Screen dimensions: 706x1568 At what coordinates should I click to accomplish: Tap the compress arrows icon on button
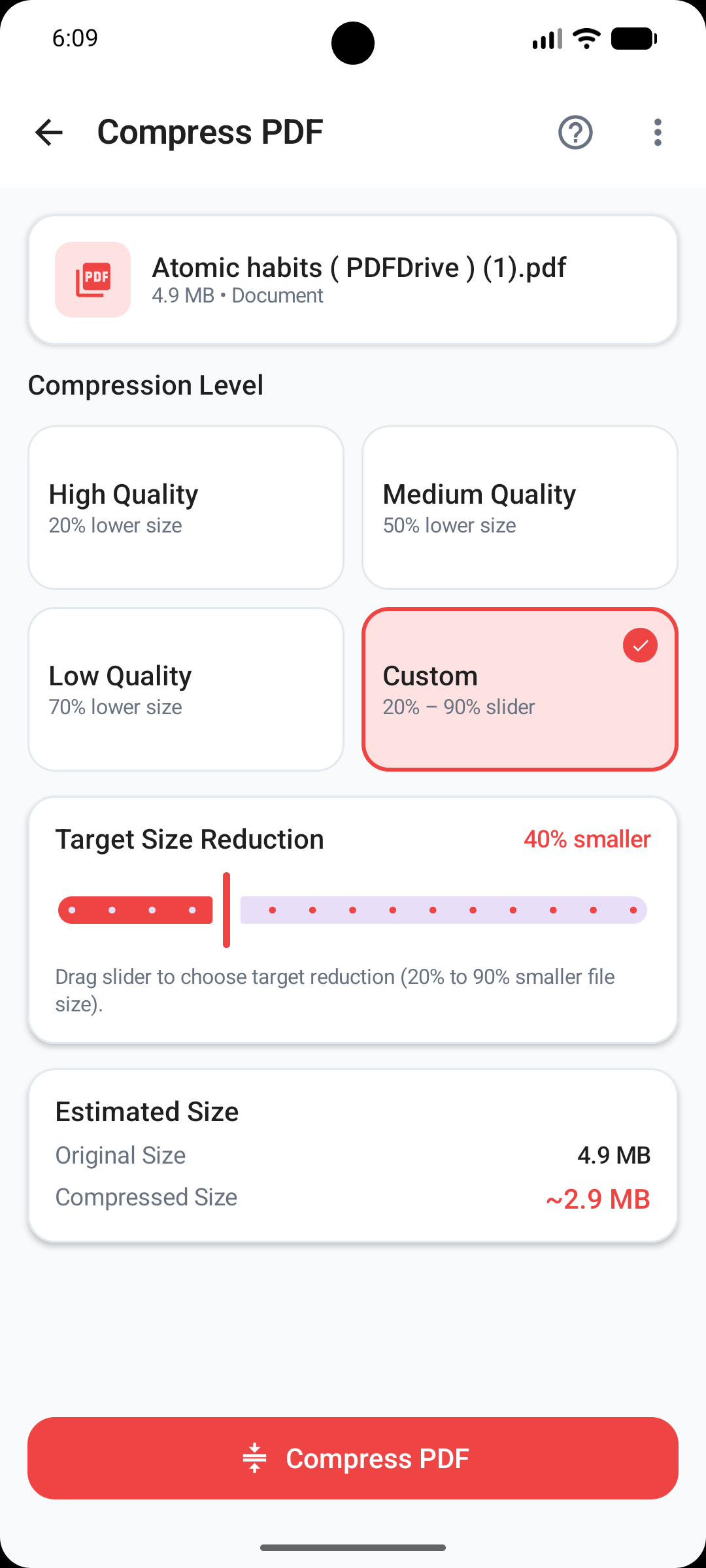(x=255, y=1458)
